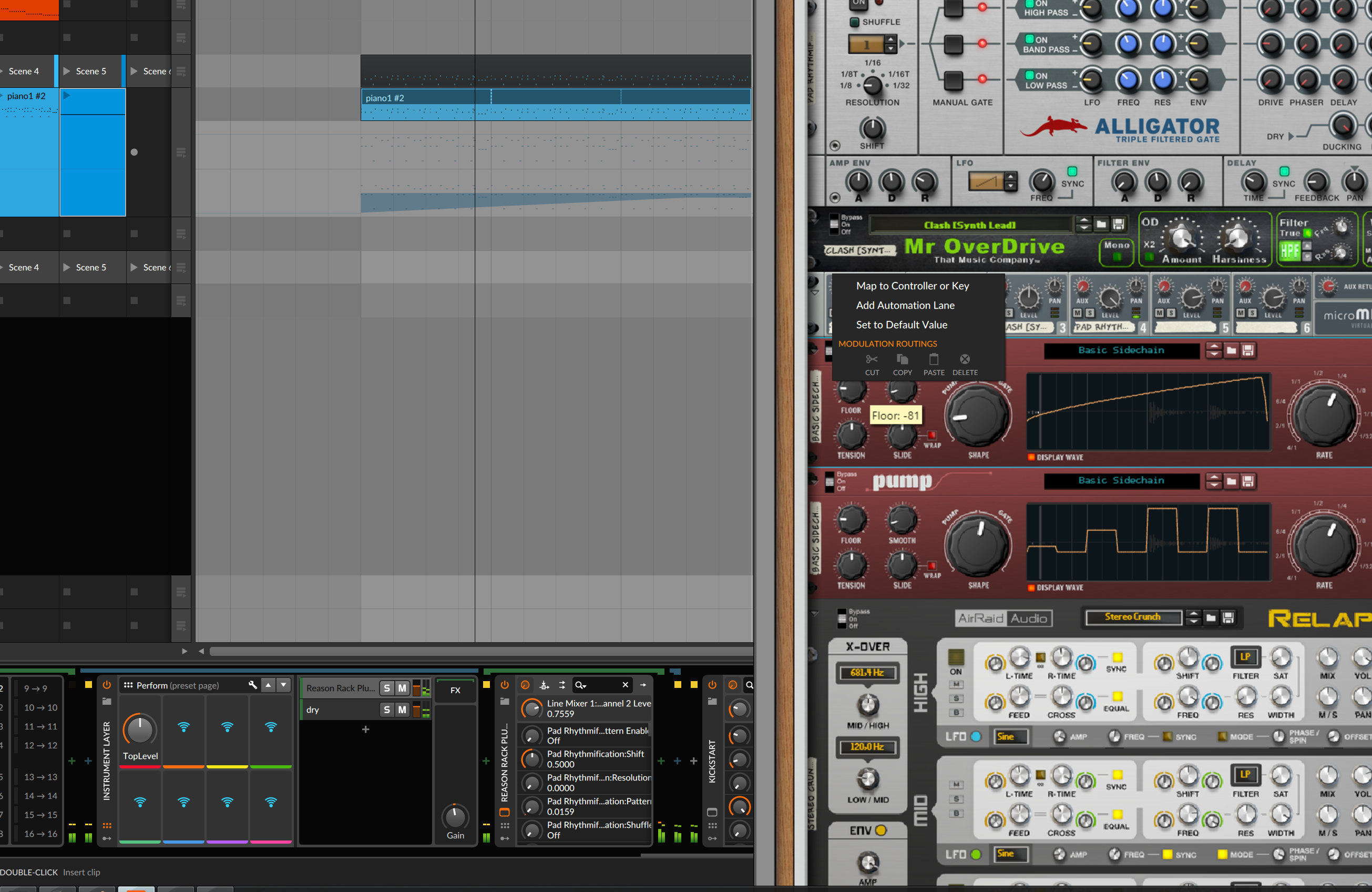The width and height of the screenshot is (1372, 892).
Task: Open the wrench settings icon beside Perform preset page
Action: (252, 685)
